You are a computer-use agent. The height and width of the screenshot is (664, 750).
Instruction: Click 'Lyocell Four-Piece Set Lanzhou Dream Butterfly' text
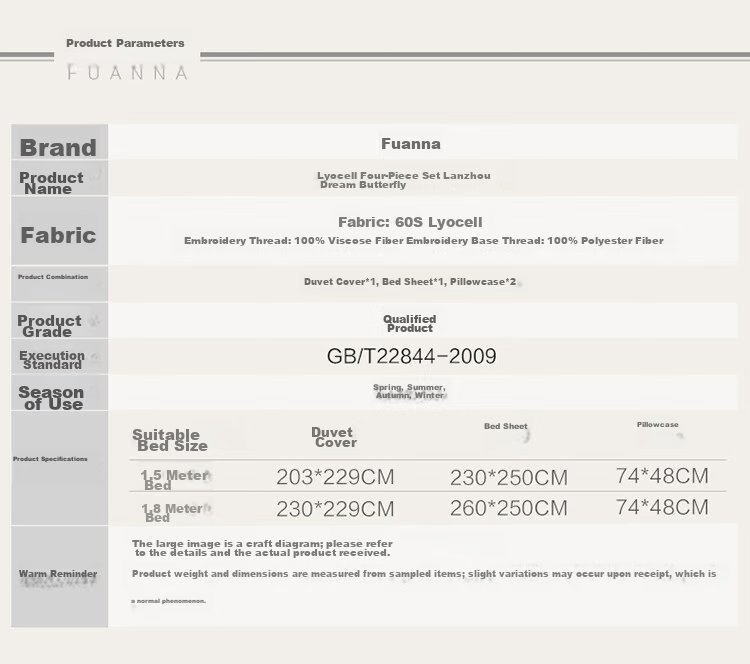point(404,180)
